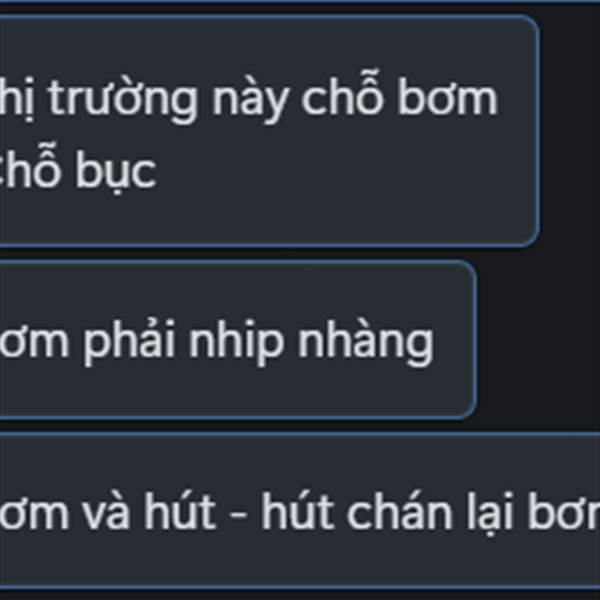
Task: Click the word "bục" in the first bubble
Action: 116,170
